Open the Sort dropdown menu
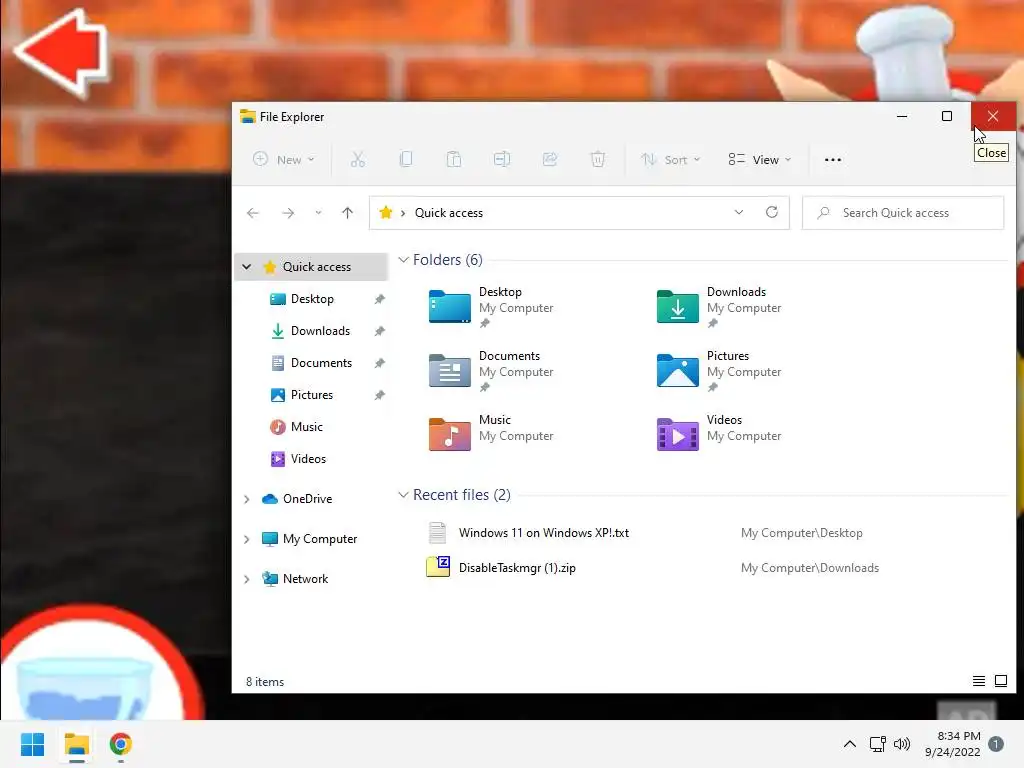This screenshot has width=1024, height=768. pos(671,159)
